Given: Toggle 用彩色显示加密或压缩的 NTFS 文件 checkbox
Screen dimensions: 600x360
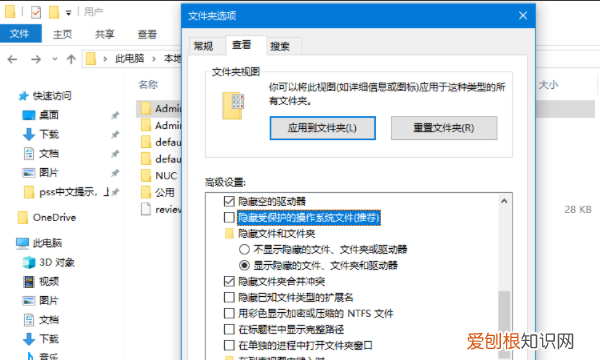Looking at the screenshot, I should [229, 313].
